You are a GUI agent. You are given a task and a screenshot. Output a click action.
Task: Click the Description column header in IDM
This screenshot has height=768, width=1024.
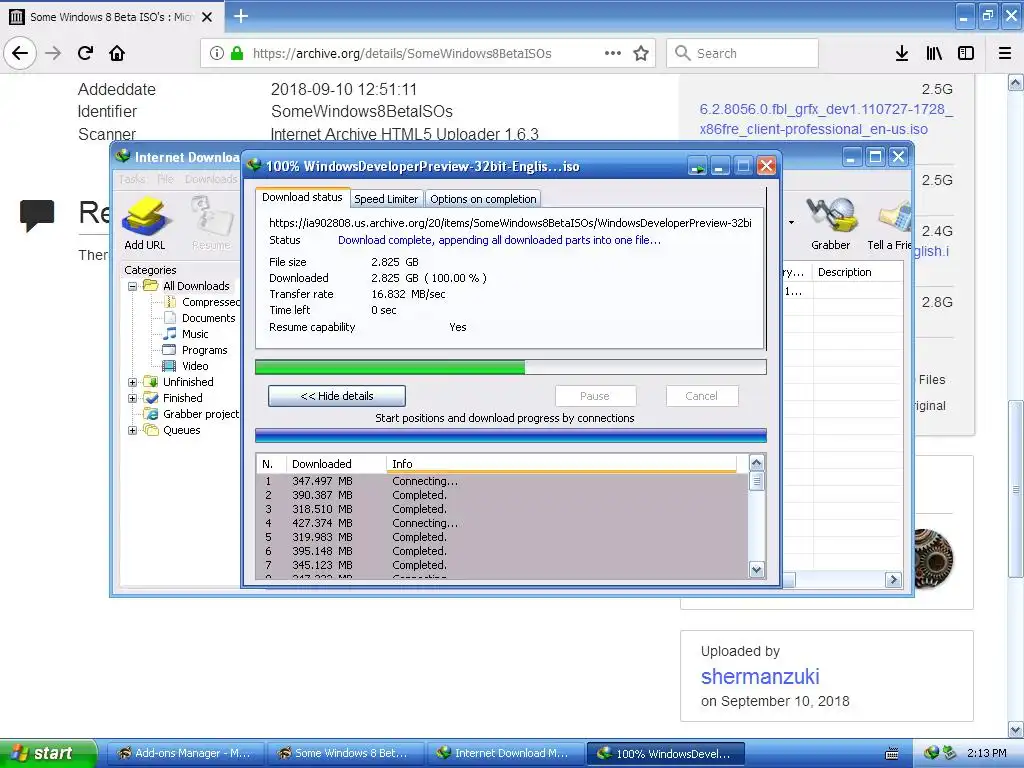[858, 272]
